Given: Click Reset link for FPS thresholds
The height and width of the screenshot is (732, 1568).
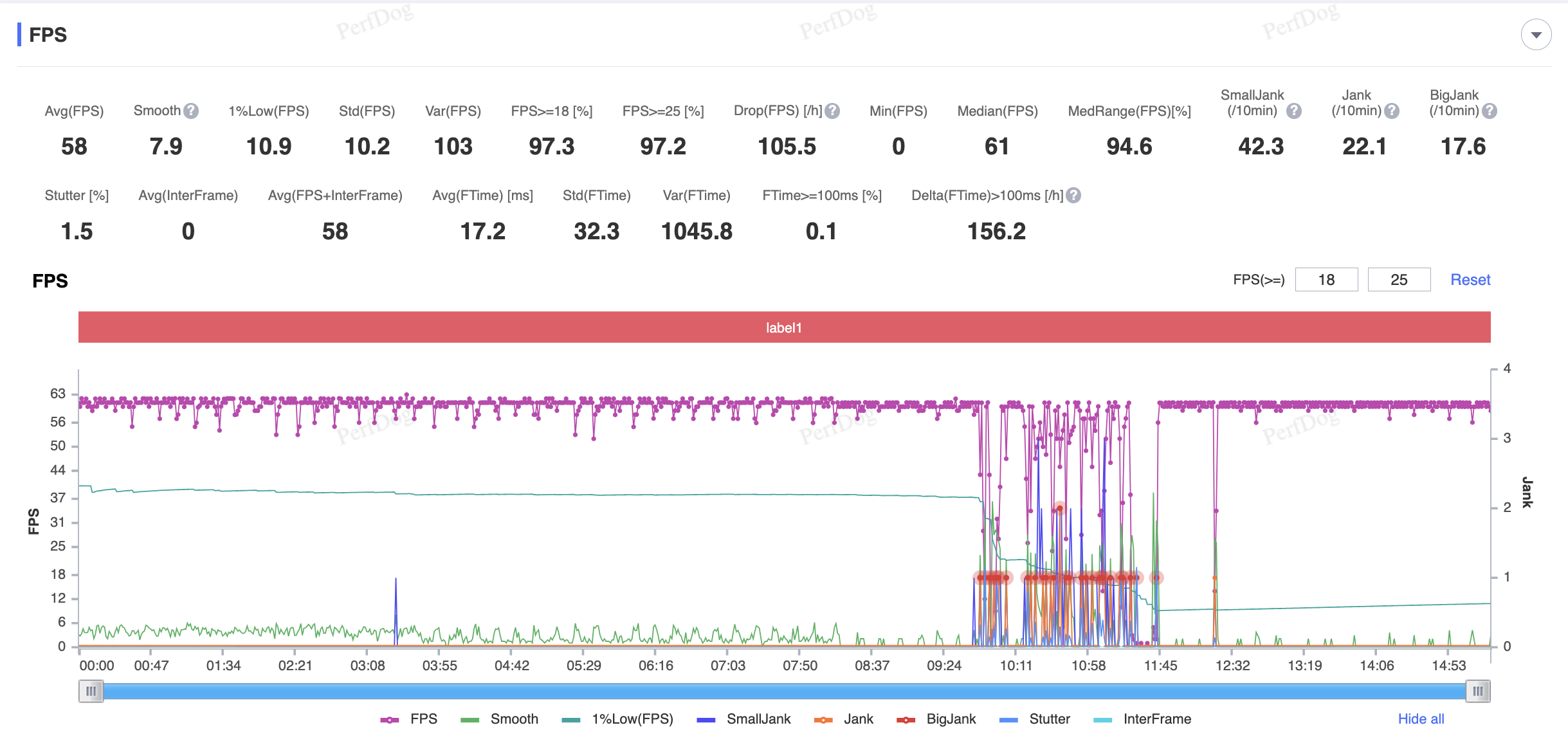Looking at the screenshot, I should tap(1470, 280).
